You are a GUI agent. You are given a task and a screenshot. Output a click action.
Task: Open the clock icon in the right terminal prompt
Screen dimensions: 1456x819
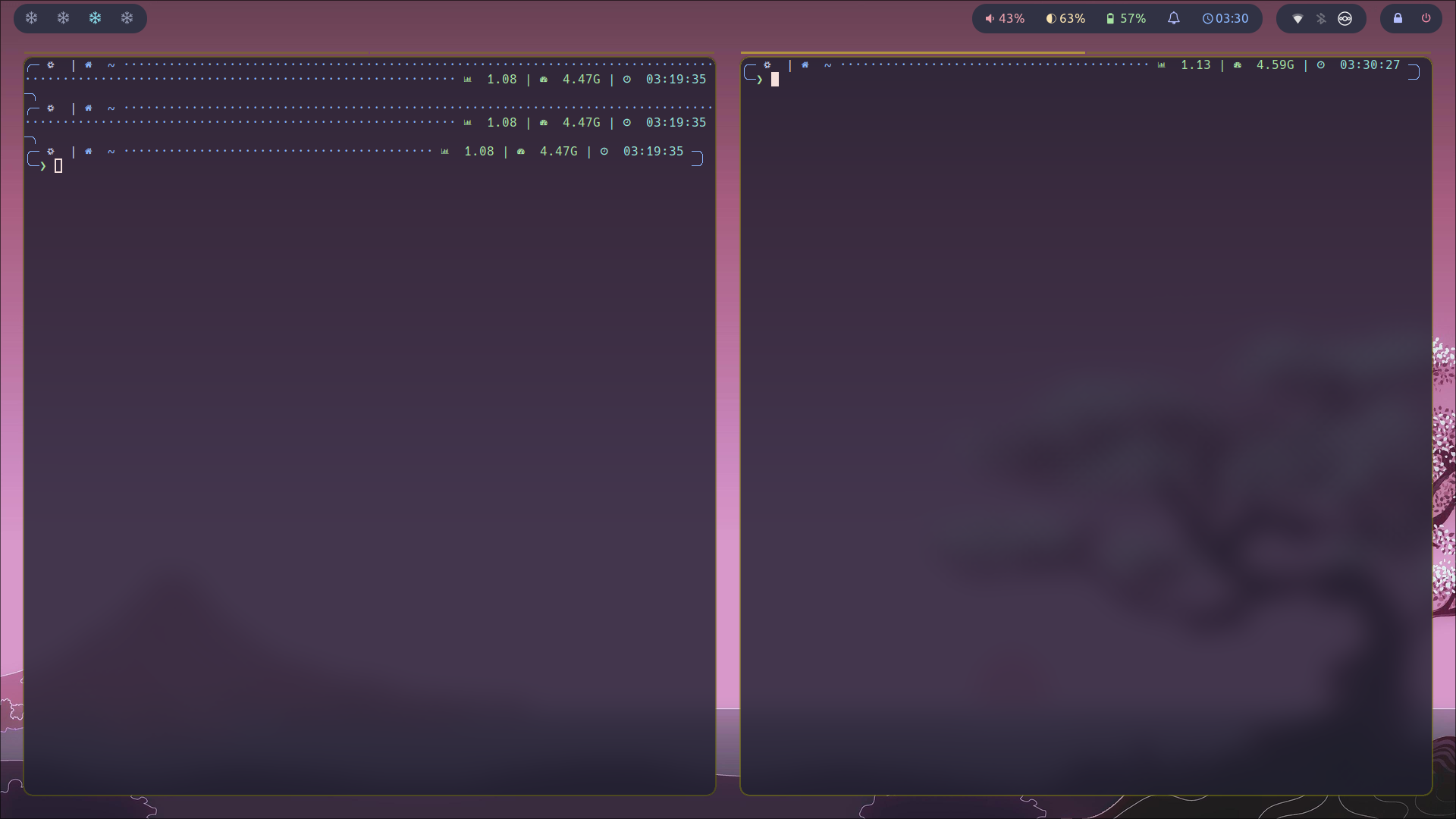(1321, 64)
